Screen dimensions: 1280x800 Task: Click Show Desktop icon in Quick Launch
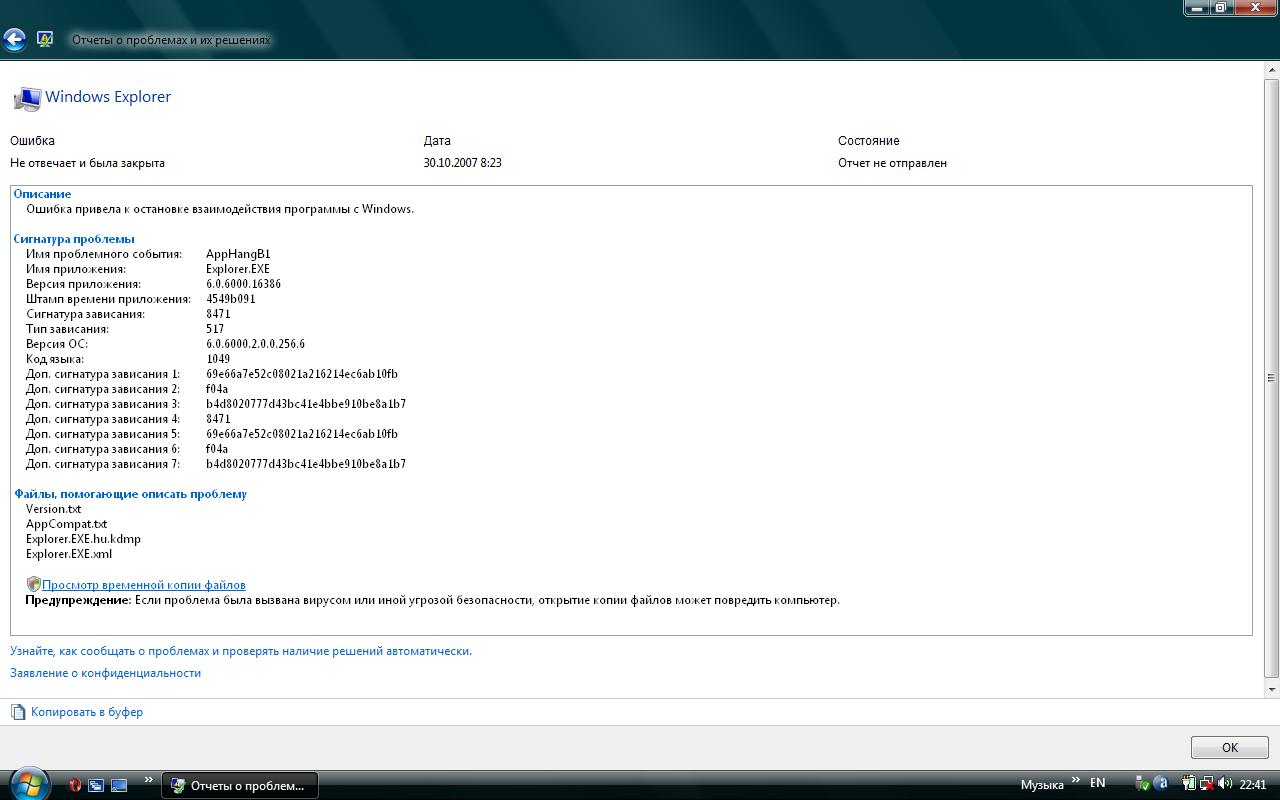pos(119,785)
